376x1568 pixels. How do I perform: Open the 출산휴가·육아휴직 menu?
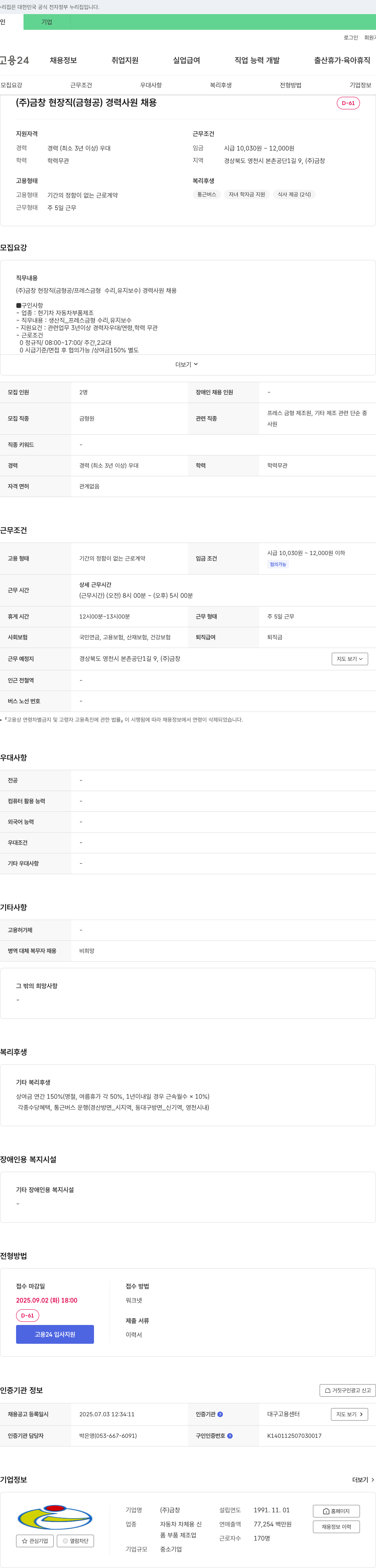tap(342, 60)
